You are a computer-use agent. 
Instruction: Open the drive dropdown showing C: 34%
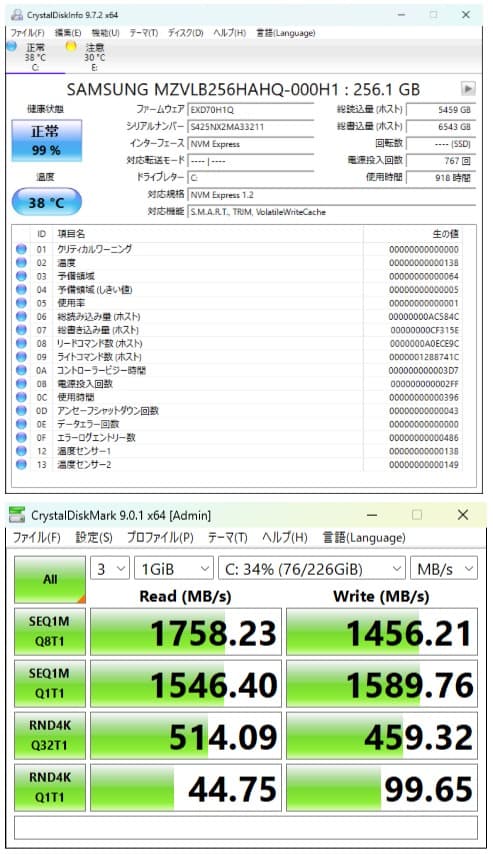(x=312, y=569)
